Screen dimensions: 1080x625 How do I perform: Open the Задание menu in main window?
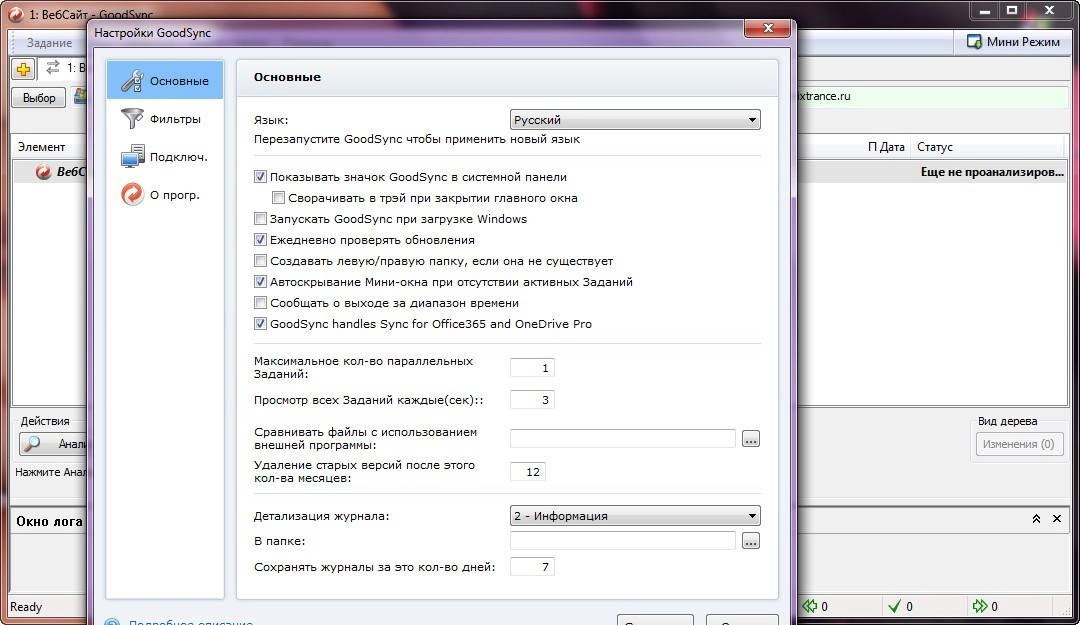coord(49,43)
